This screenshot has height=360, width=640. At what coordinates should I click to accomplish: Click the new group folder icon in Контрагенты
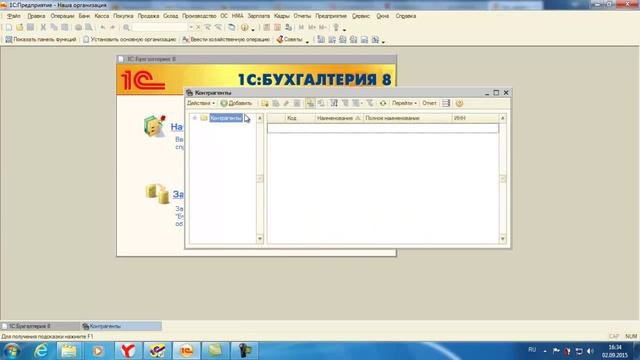(x=265, y=103)
